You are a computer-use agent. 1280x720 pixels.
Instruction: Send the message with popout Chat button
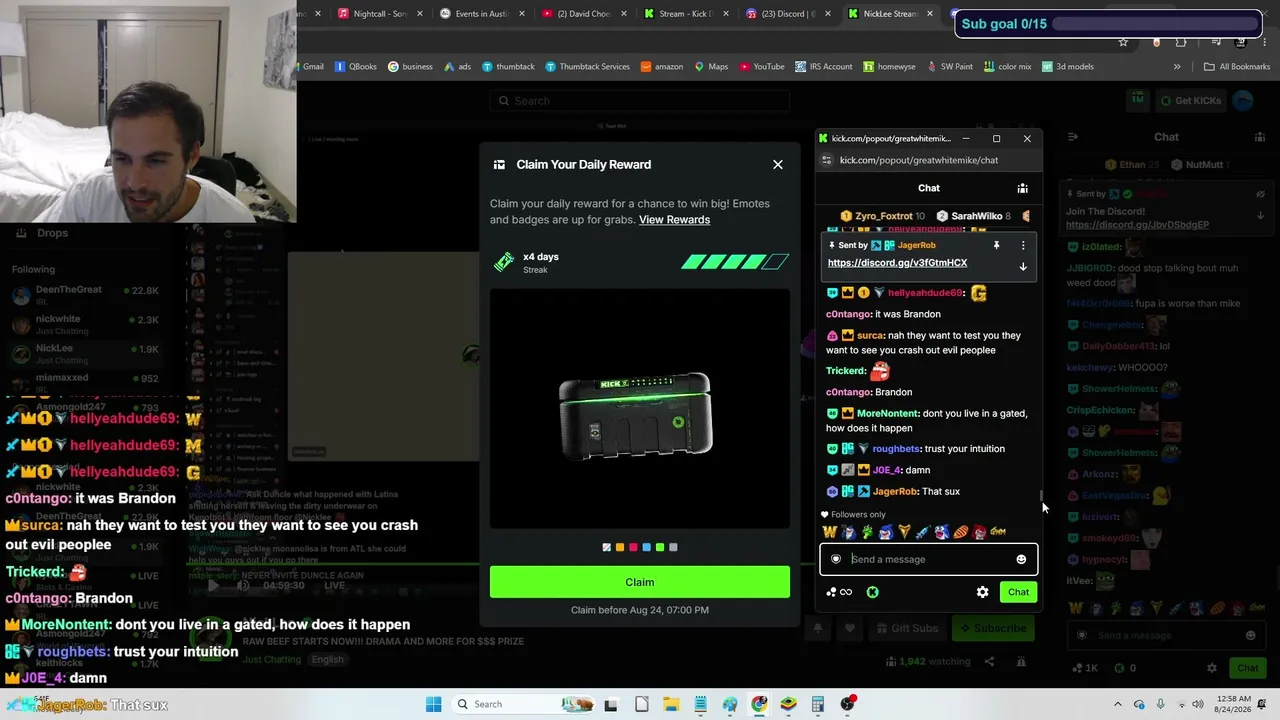(x=1018, y=592)
